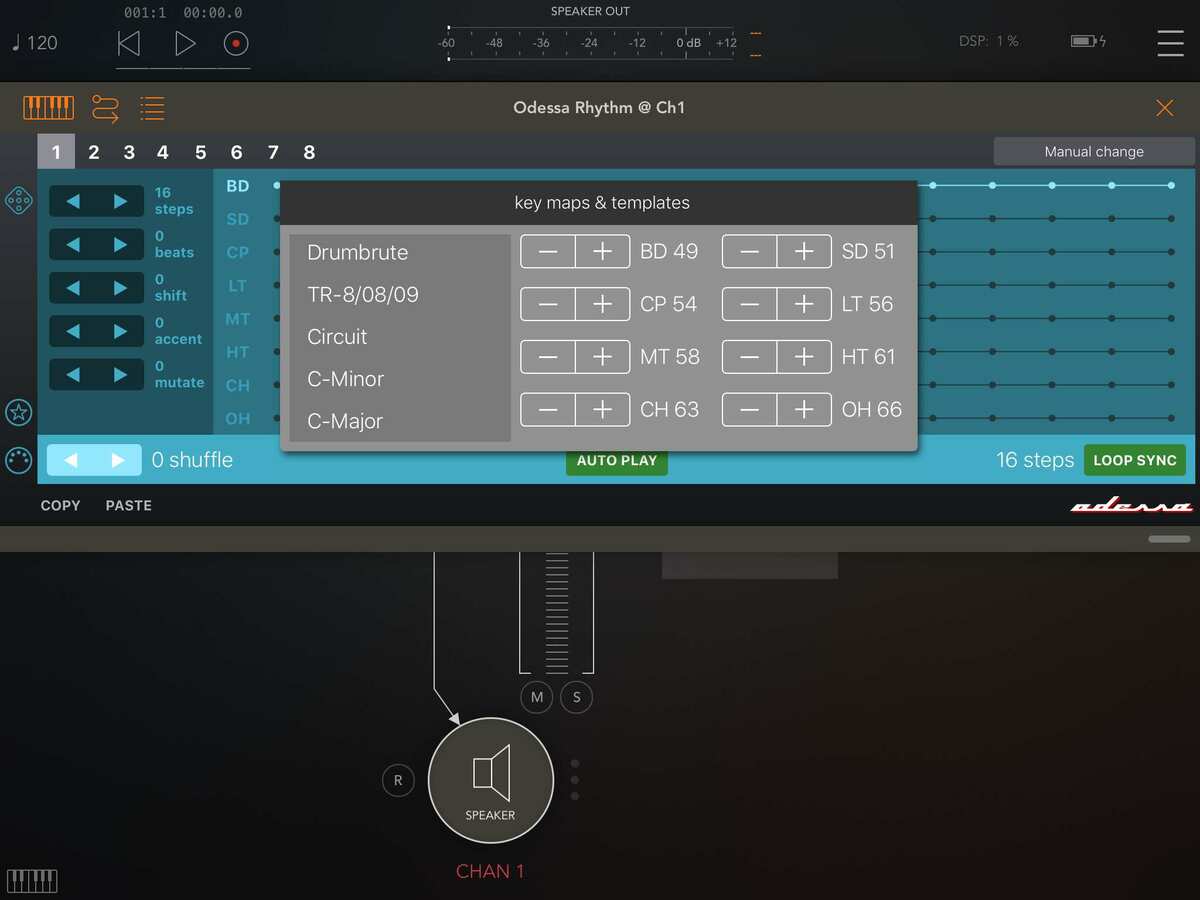Viewport: 1200px width, 900px height.
Task: Select pattern tab 6
Action: tap(236, 152)
